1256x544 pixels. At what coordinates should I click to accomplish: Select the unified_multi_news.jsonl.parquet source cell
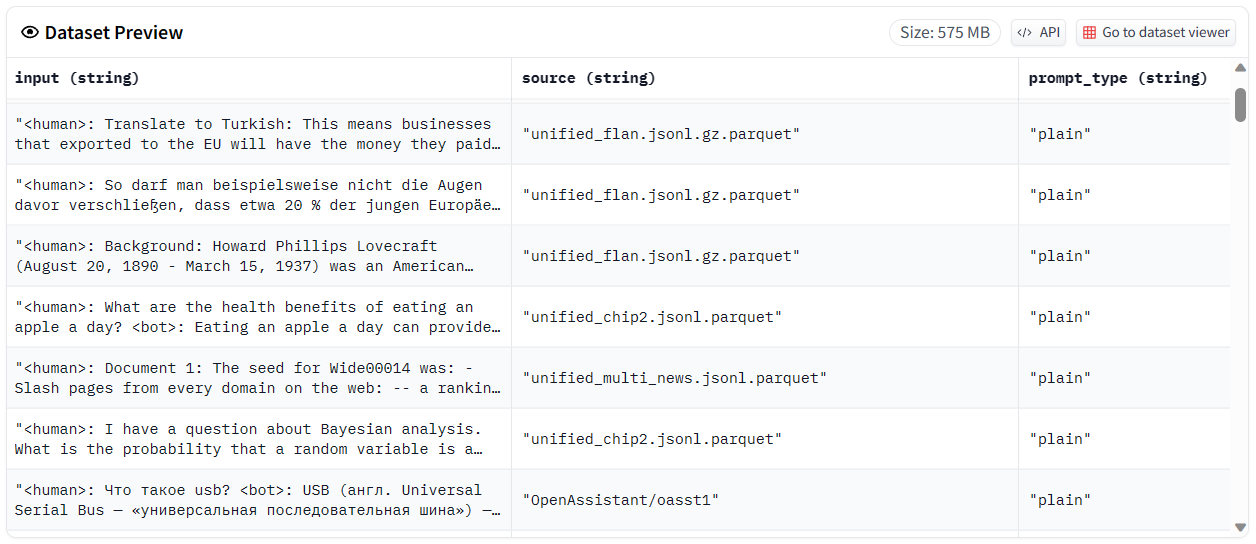(x=675, y=378)
